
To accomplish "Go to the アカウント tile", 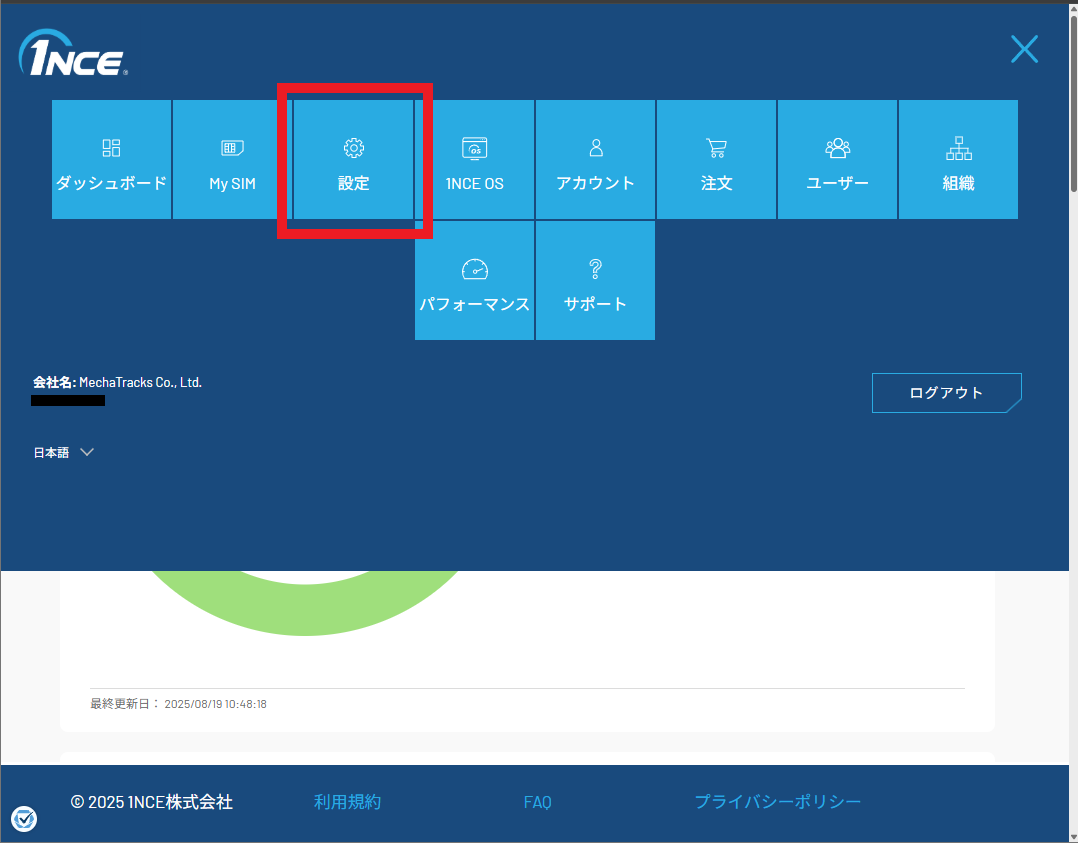I will click(x=595, y=160).
